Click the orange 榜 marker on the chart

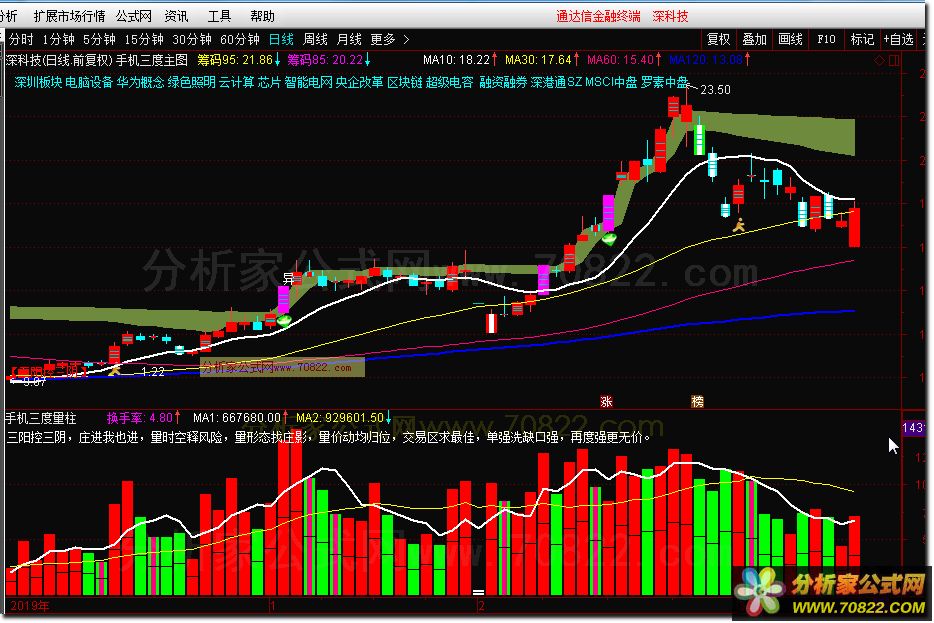pyautogui.click(x=697, y=401)
